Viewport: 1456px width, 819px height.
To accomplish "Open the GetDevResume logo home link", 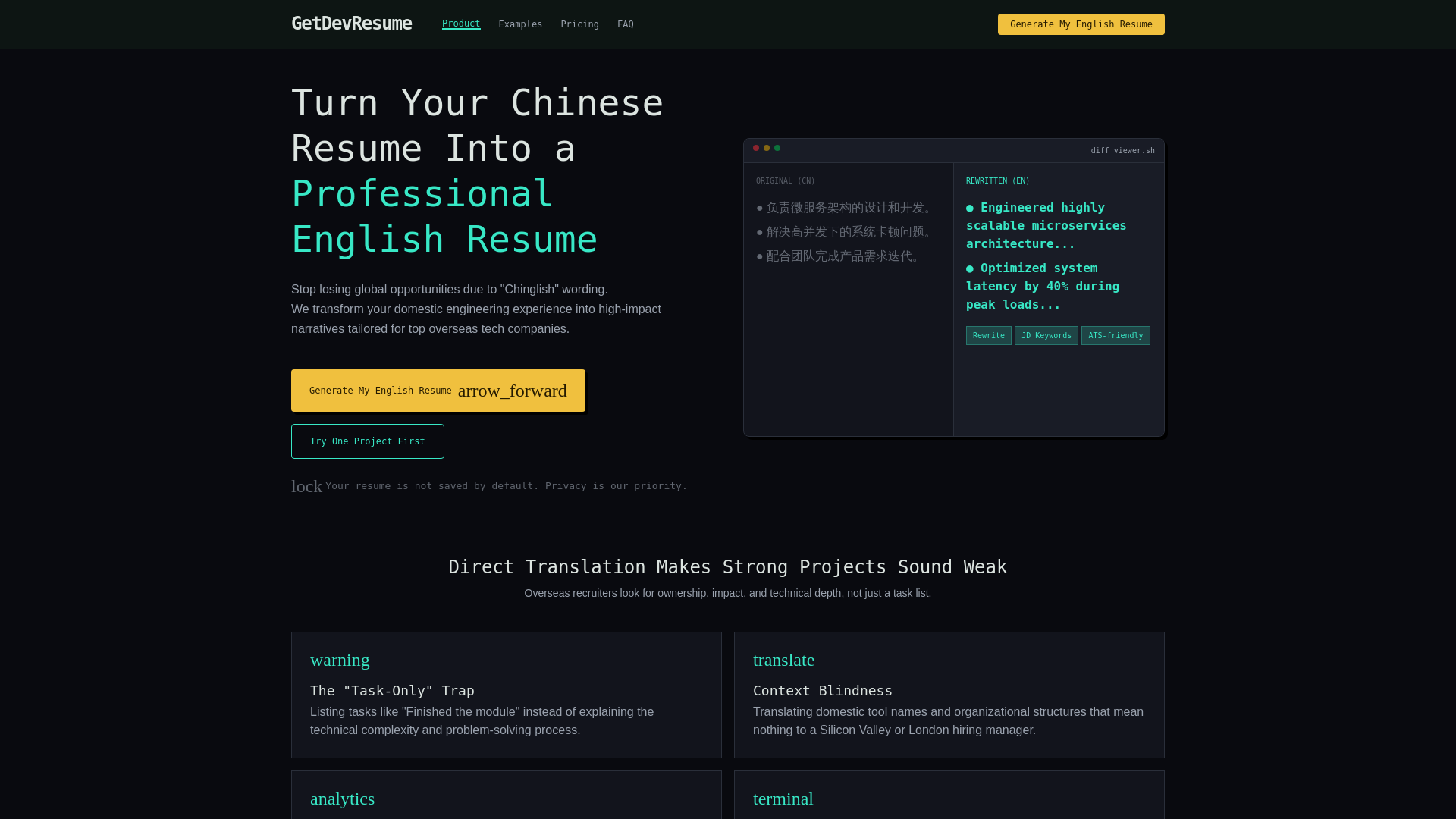I will pyautogui.click(x=352, y=24).
